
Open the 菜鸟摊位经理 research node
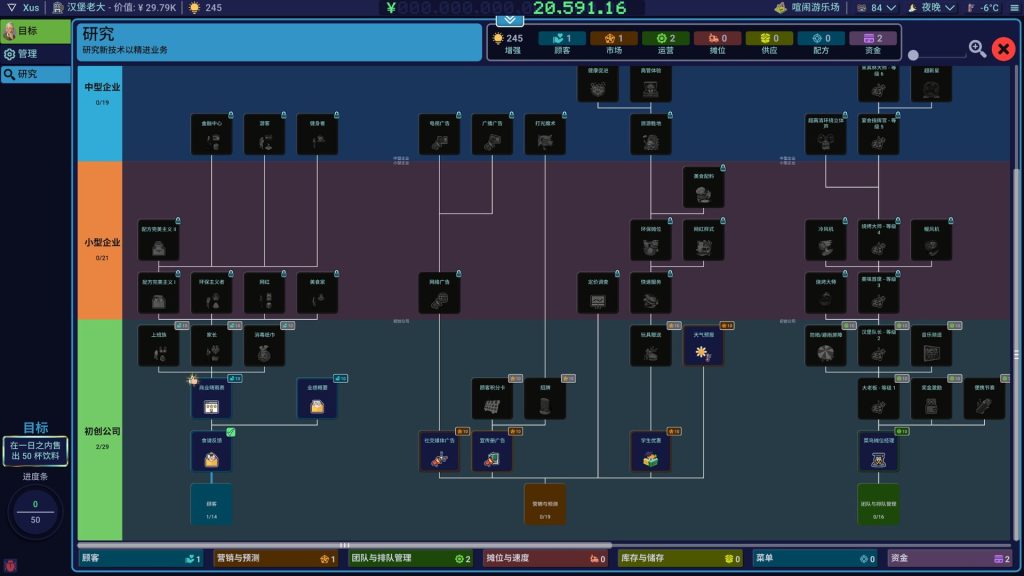pos(878,451)
